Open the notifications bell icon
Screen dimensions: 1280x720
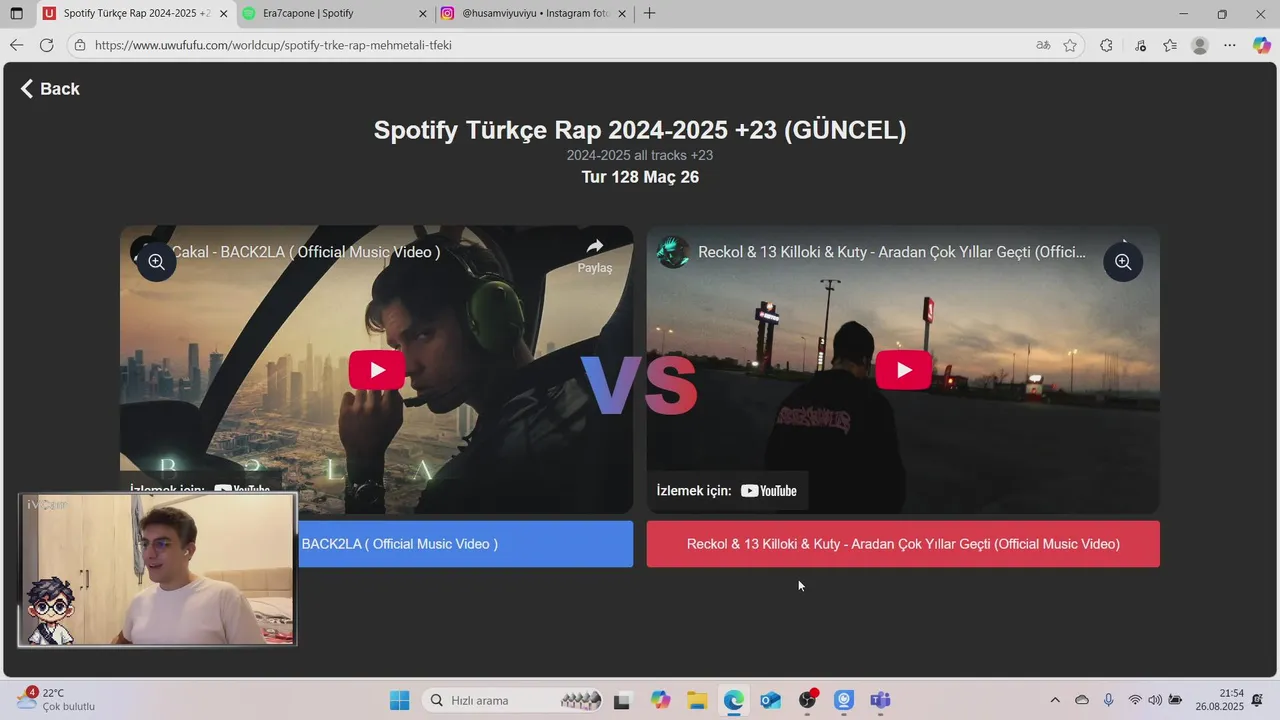pyautogui.click(x=1257, y=700)
